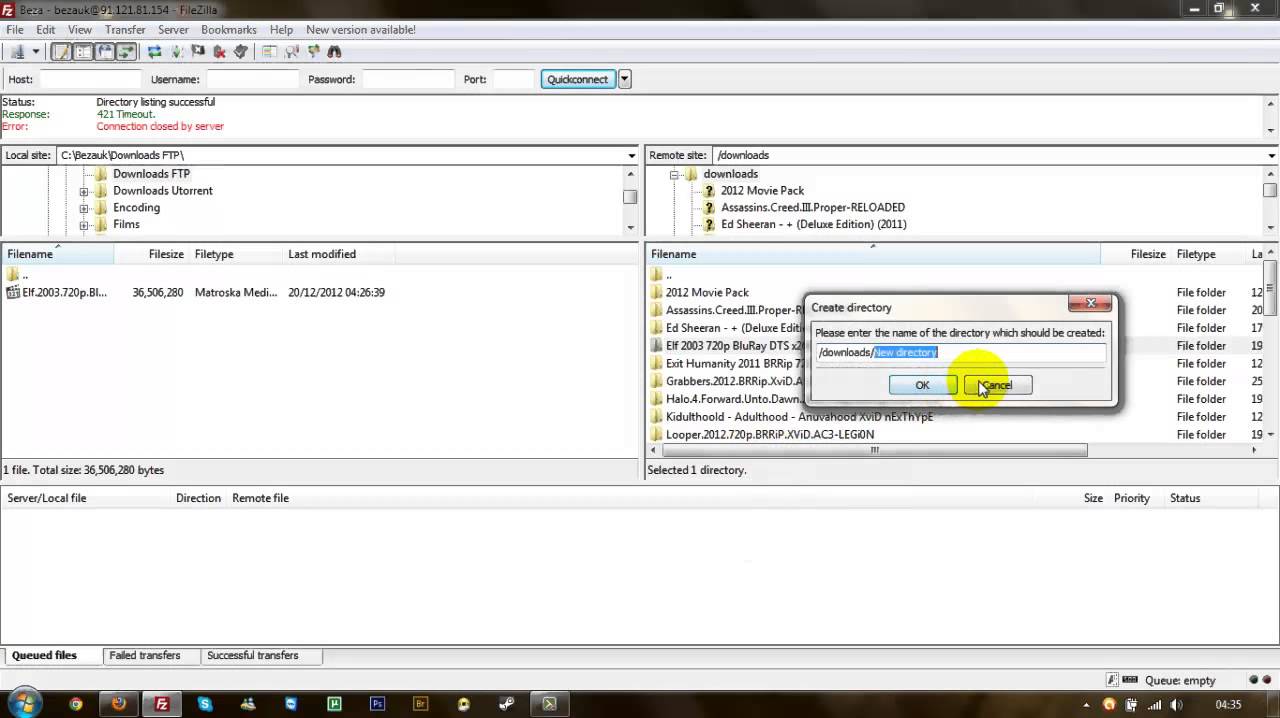Open Chrome from the taskbar
This screenshot has height=718, width=1280.
[x=76, y=704]
